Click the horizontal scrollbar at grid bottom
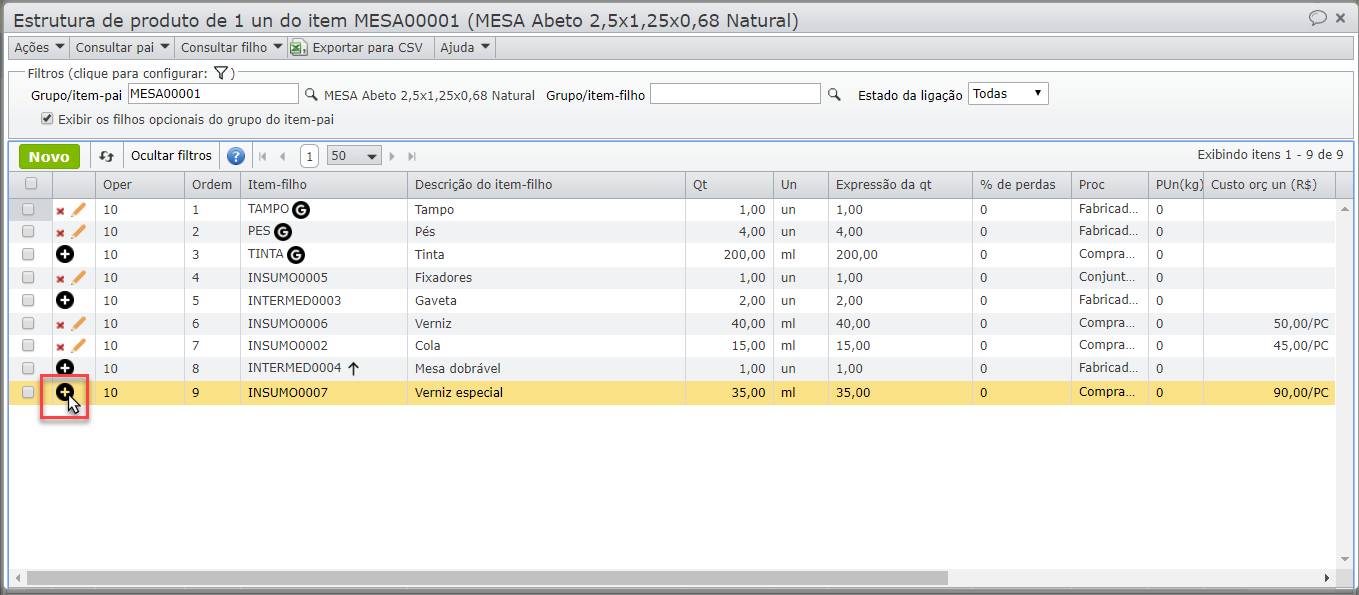1359x595 pixels. [486, 578]
